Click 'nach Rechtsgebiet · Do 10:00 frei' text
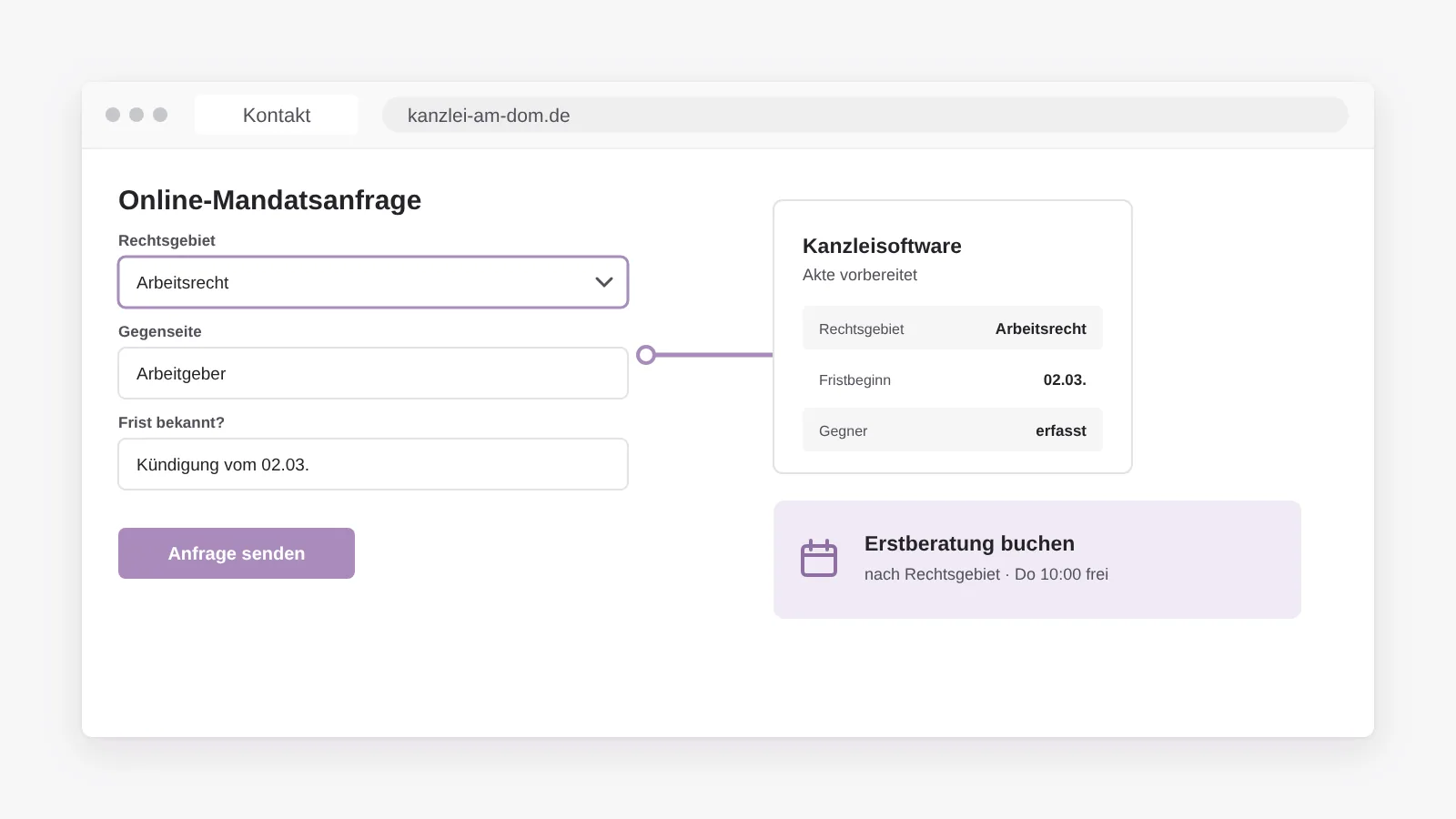1456x819 pixels. [x=986, y=574]
